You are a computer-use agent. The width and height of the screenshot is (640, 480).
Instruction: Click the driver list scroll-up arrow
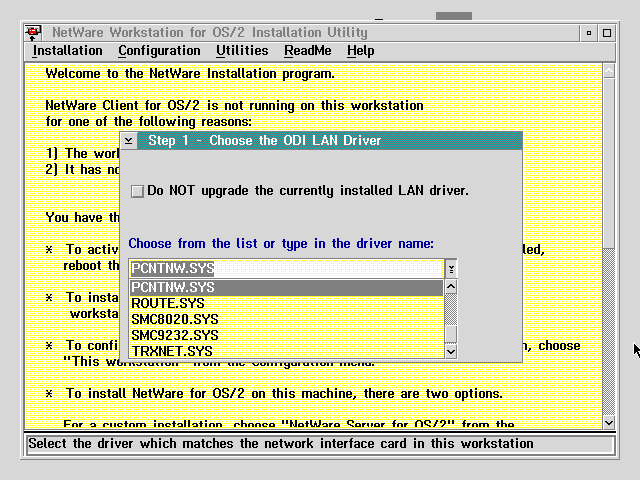pyautogui.click(x=451, y=287)
